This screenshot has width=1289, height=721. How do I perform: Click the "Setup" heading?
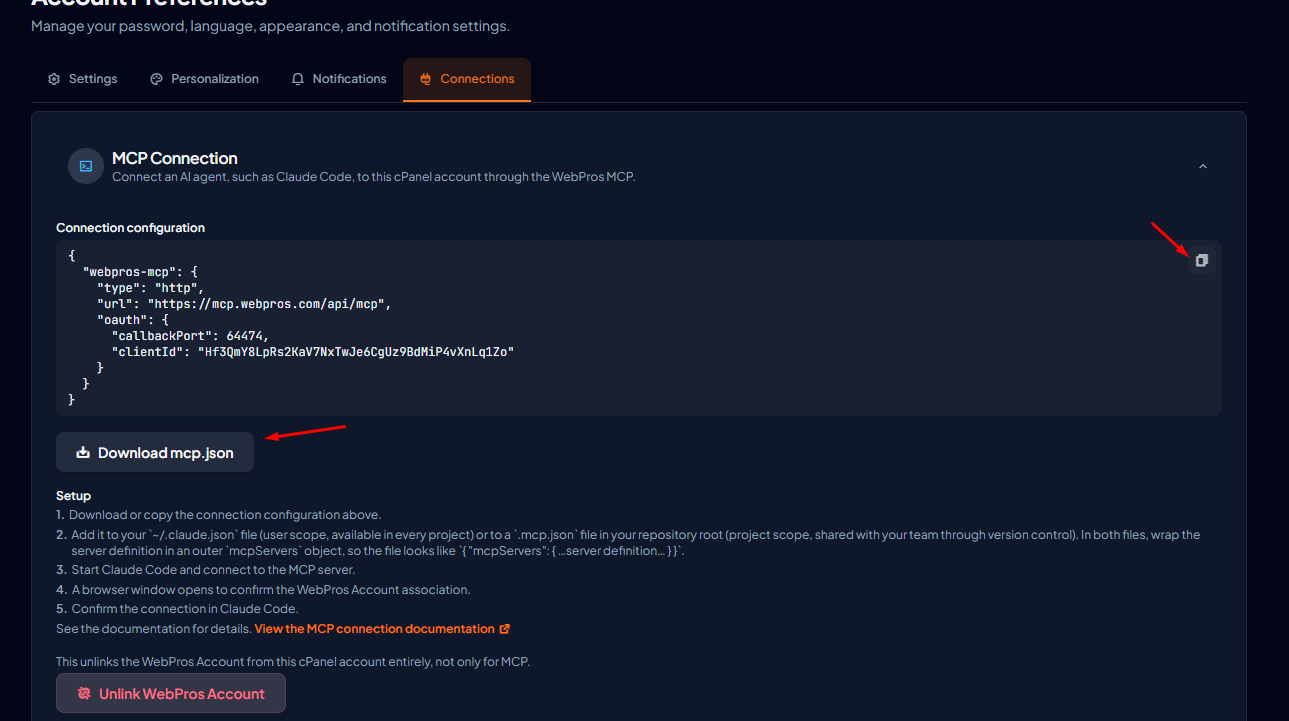click(x=74, y=496)
